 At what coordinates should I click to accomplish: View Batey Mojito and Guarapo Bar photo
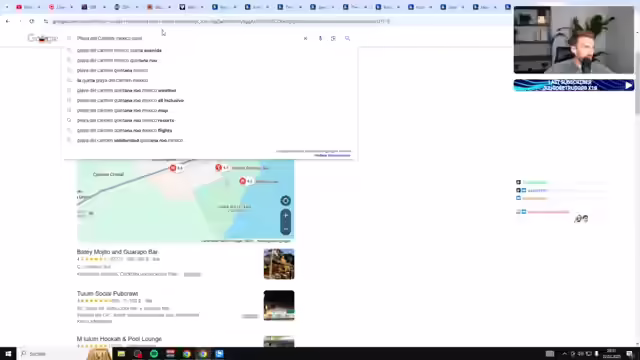pyautogui.click(x=279, y=264)
